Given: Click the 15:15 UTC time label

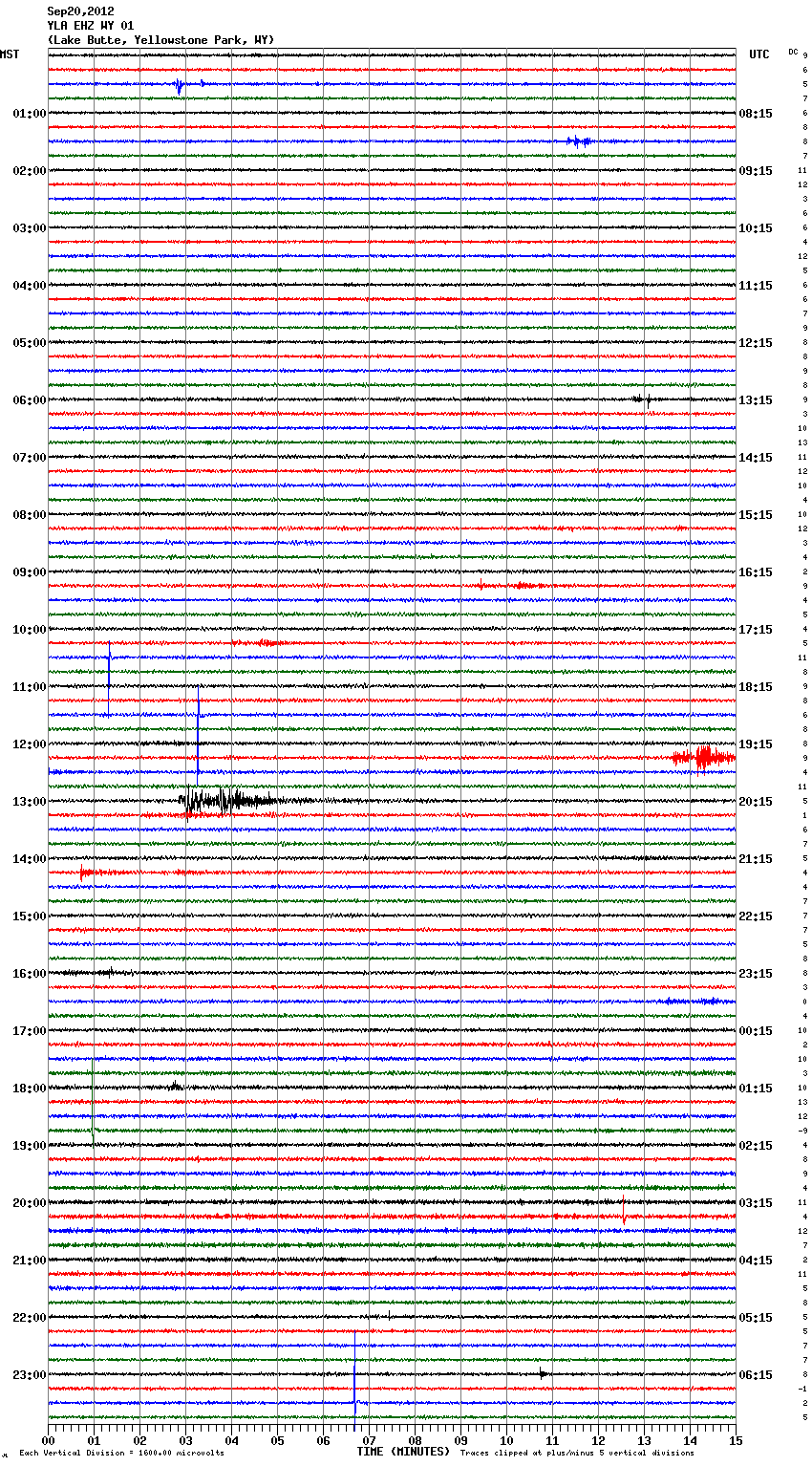Looking at the screenshot, I should 756,515.
